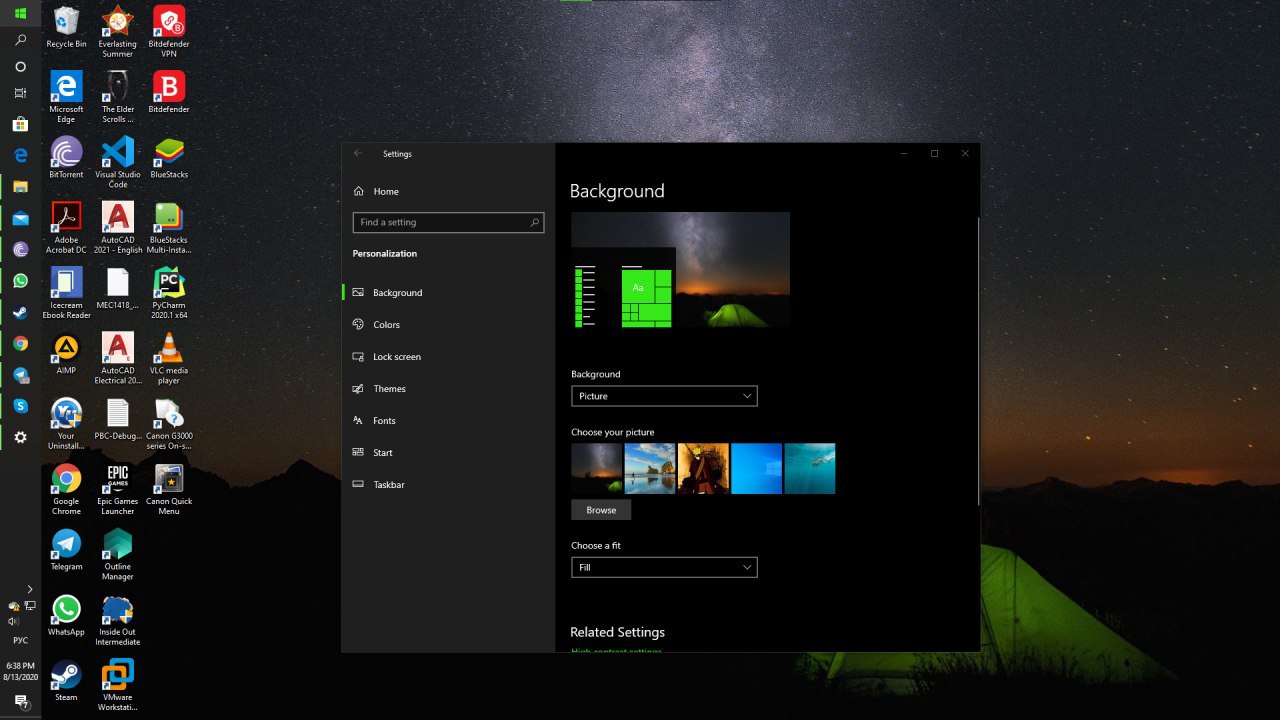1280x720 pixels.
Task: Select Google Chrome desktop shortcut
Action: (x=66, y=490)
